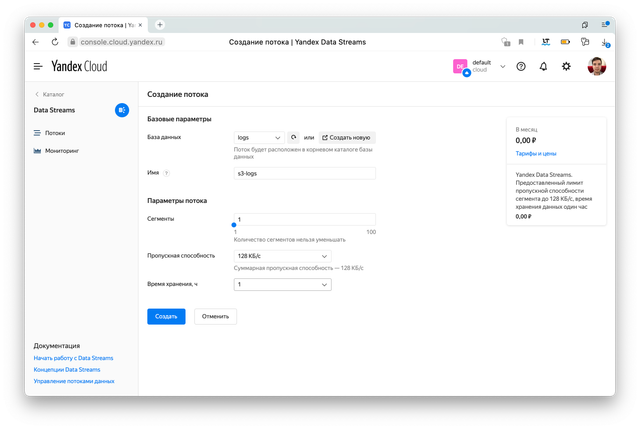The width and height of the screenshot is (640, 429).
Task: Open Мониторинг in the sidebar
Action: (x=62, y=150)
